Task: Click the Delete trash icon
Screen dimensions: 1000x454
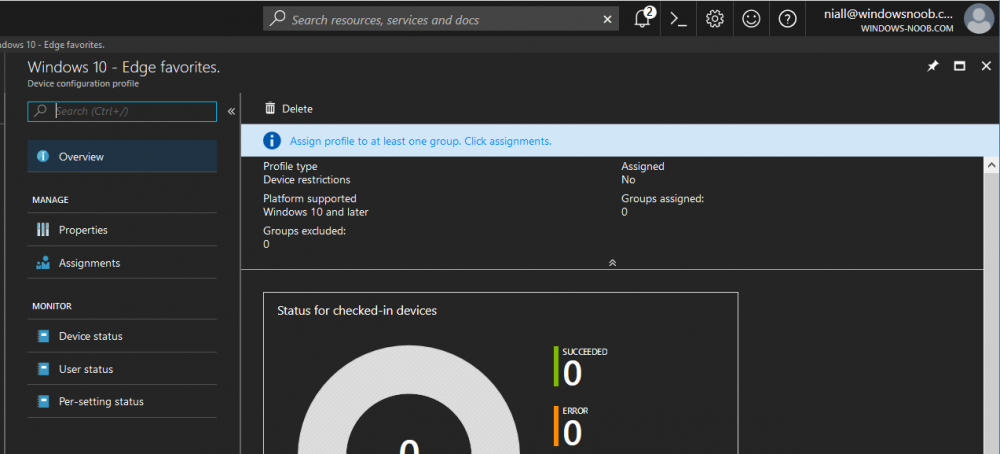Action: [270, 108]
